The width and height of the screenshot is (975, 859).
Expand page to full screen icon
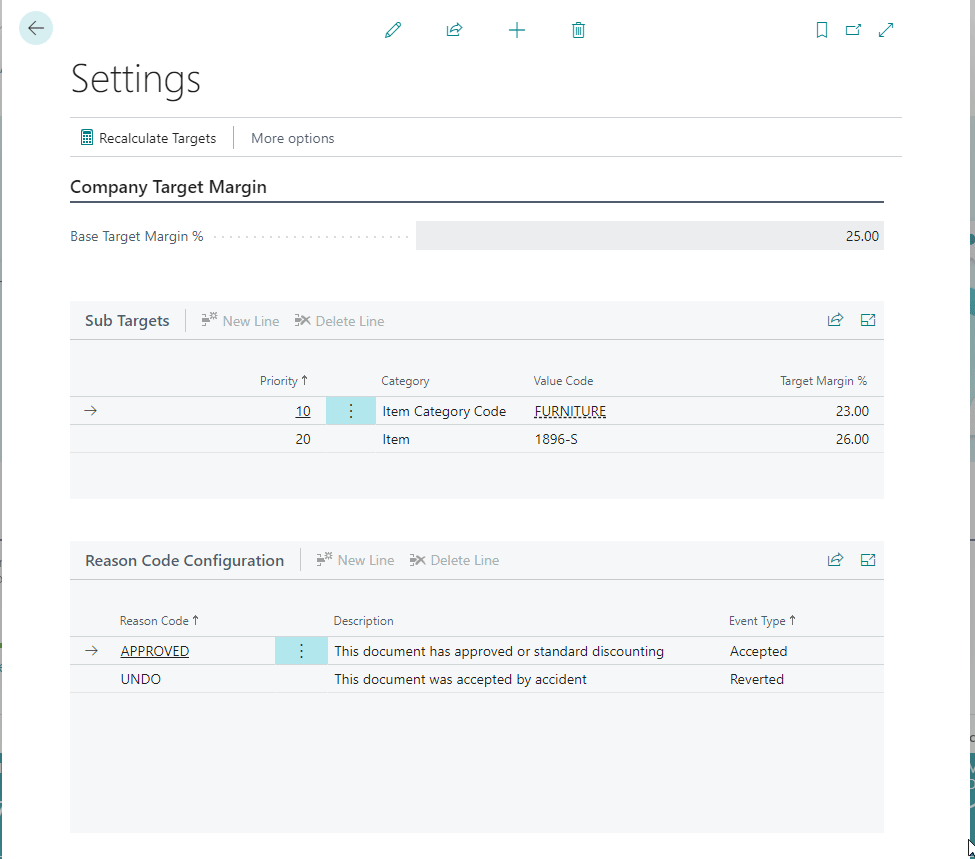(x=886, y=30)
